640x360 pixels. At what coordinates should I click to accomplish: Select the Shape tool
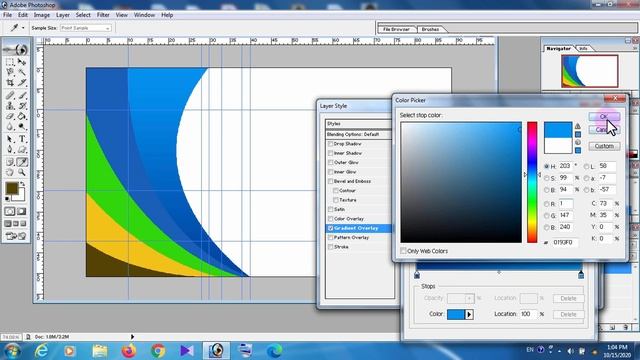tap(22, 149)
